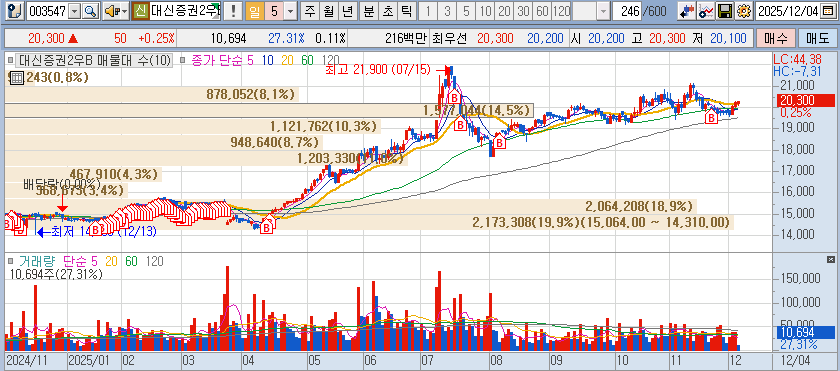The height and width of the screenshot is (371, 840).
Task: Select the 120 interval button
Action: pyautogui.click(x=561, y=10)
